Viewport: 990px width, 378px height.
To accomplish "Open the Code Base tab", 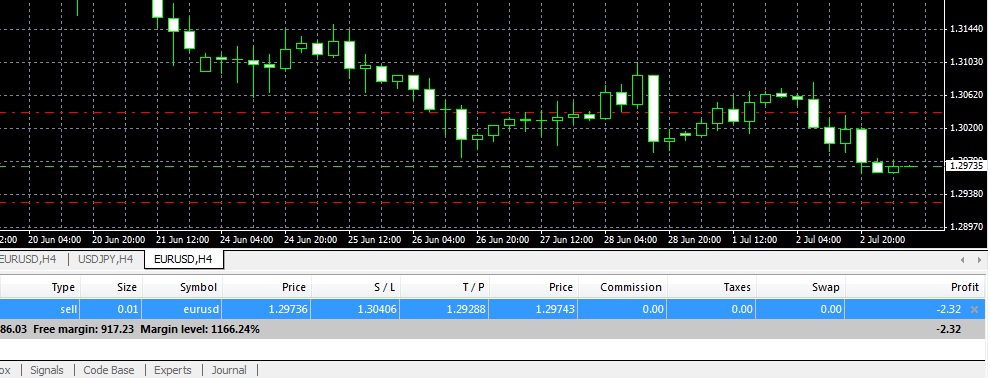I will [109, 370].
